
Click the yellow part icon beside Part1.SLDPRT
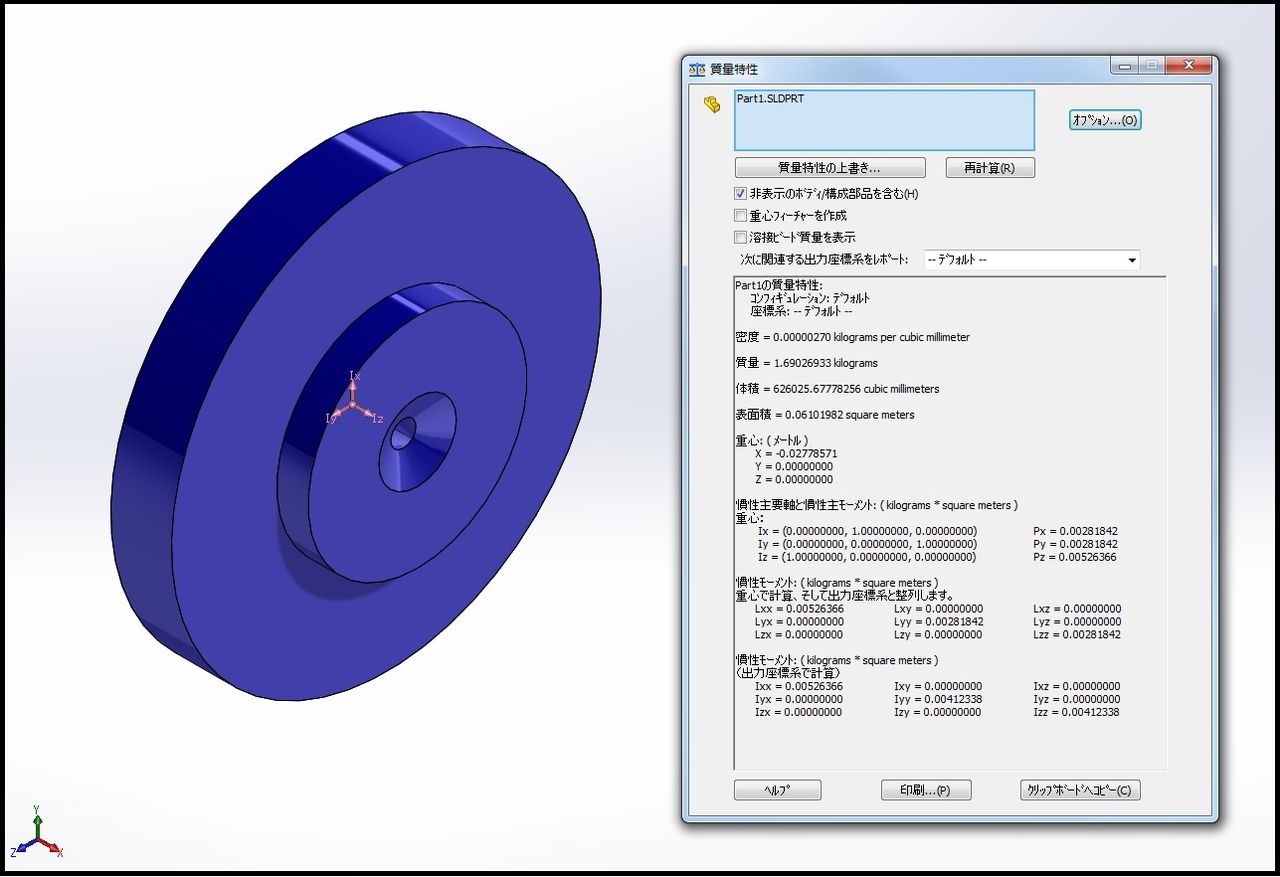click(712, 104)
